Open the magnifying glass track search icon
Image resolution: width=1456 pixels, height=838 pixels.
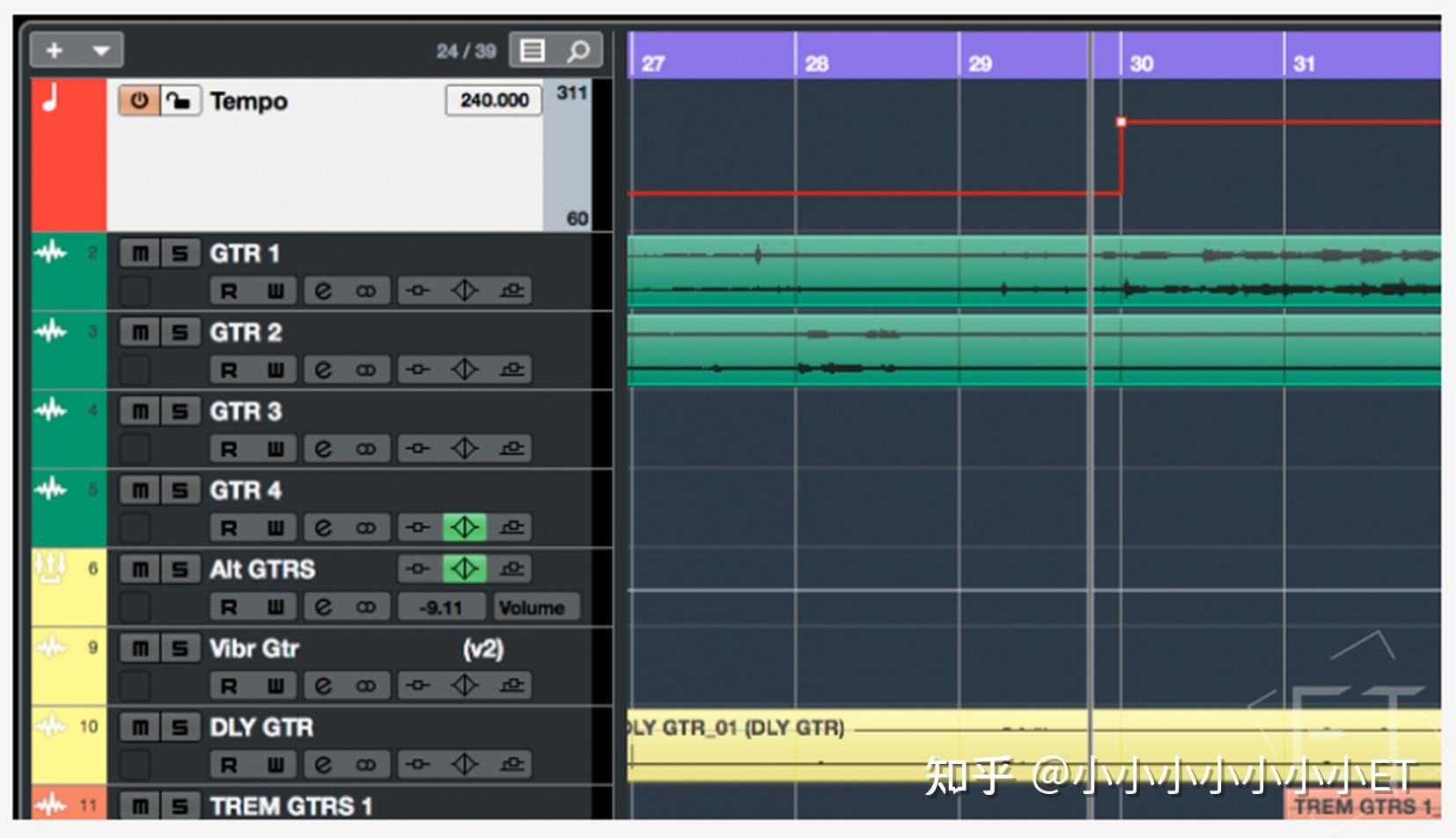click(578, 50)
